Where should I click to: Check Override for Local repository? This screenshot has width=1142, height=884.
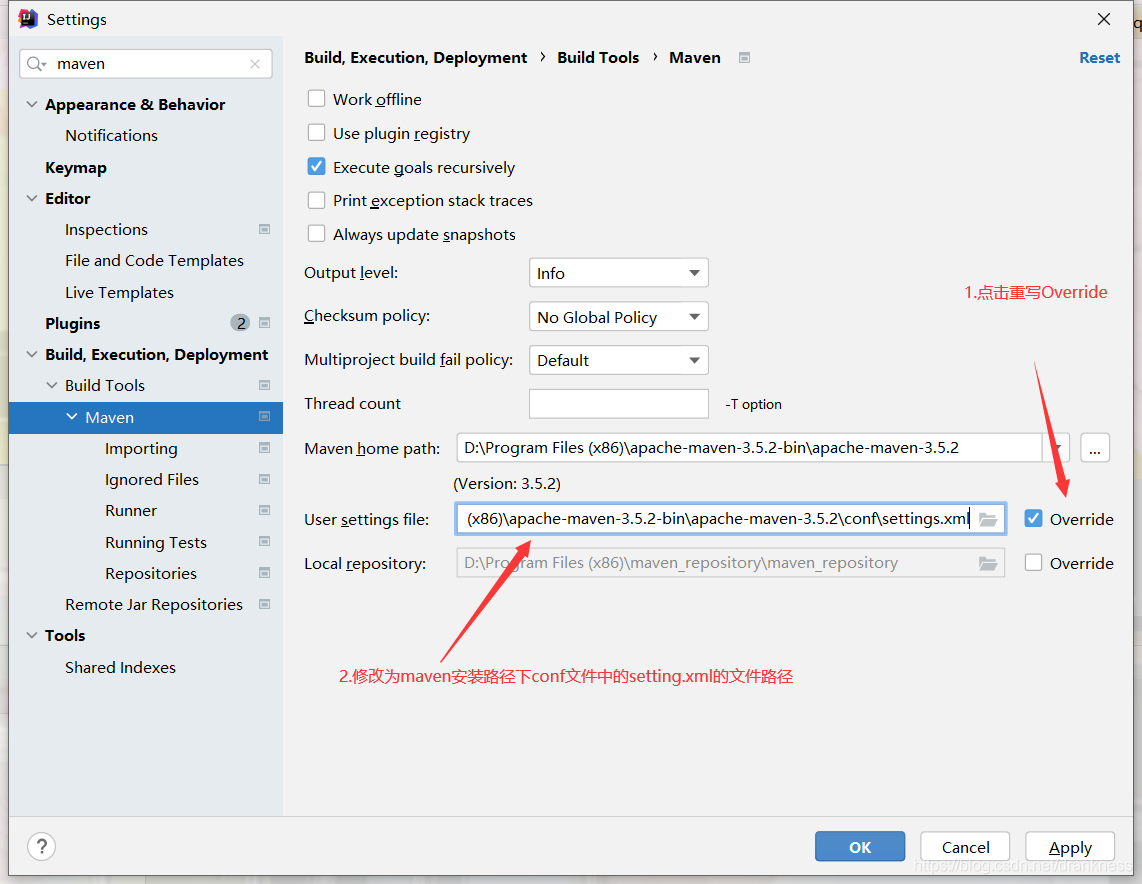tap(1033, 562)
